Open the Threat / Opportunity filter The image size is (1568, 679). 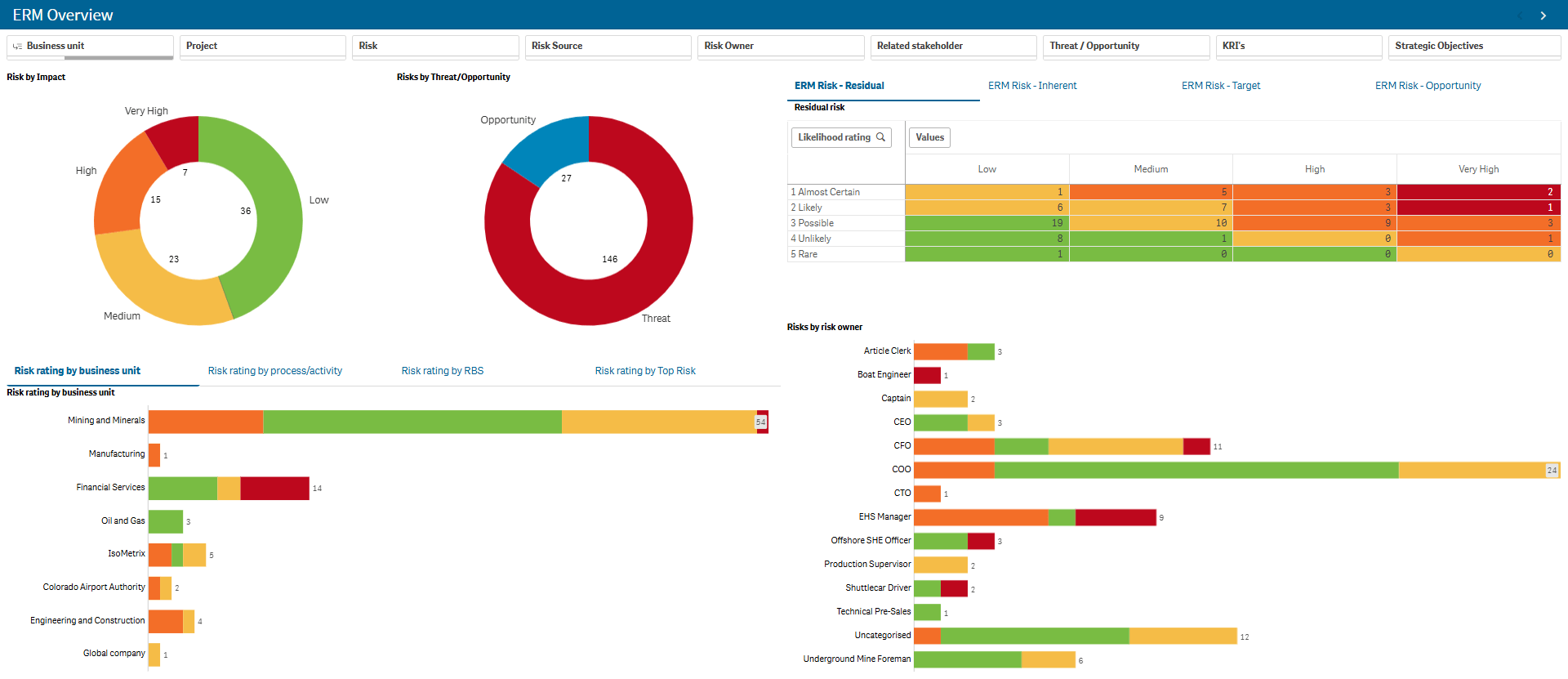(x=1125, y=47)
